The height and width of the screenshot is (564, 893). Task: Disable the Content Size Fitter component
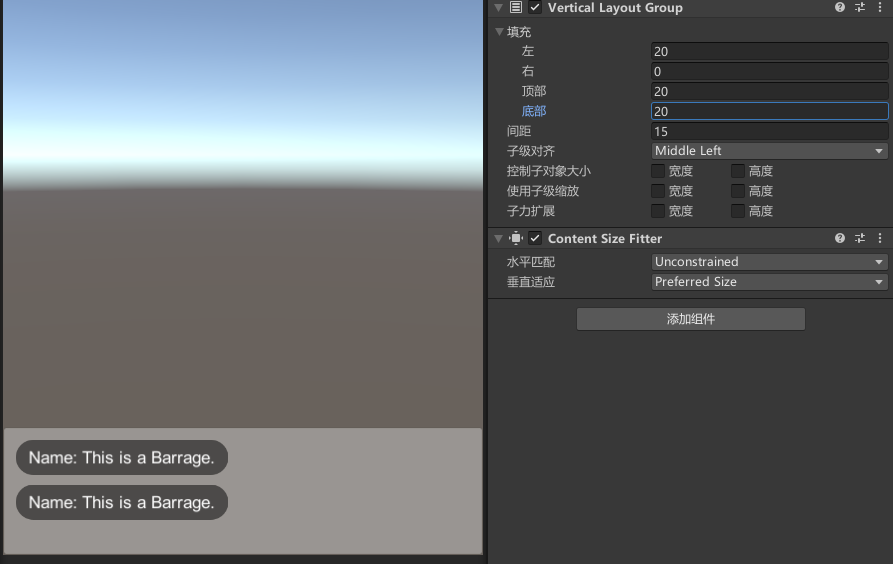click(x=535, y=238)
